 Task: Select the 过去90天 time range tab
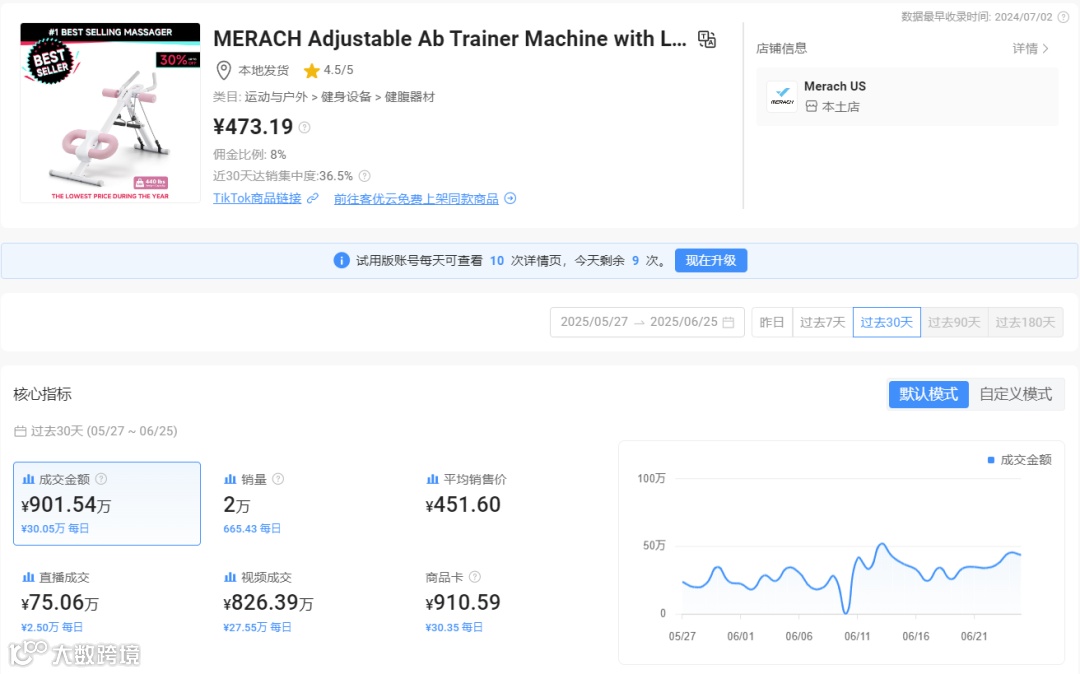tap(954, 322)
